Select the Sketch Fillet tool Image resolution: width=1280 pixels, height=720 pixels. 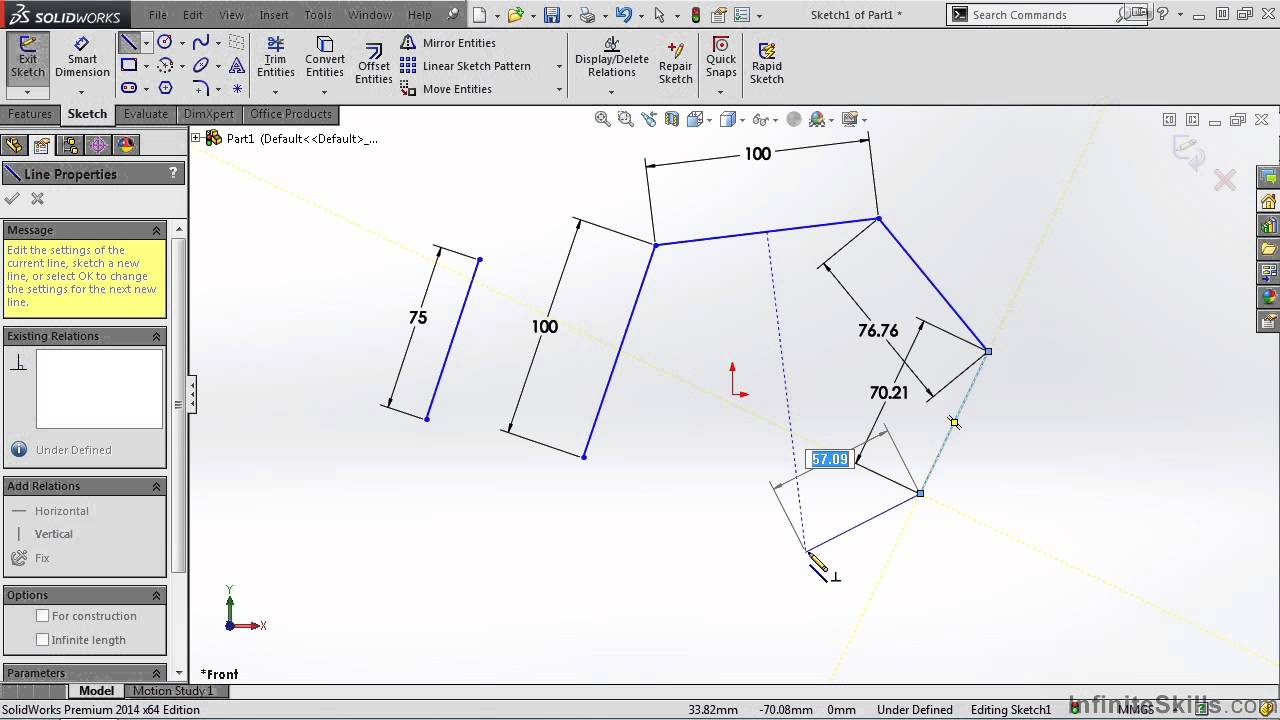coord(201,88)
